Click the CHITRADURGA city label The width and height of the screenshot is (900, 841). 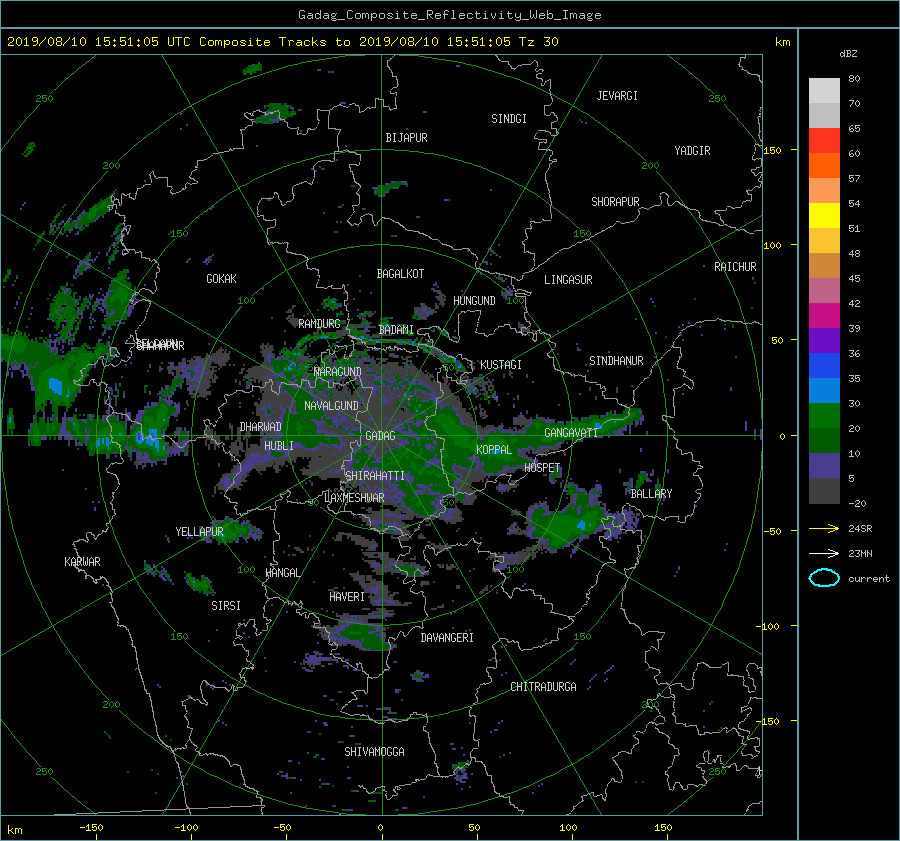pyautogui.click(x=543, y=687)
